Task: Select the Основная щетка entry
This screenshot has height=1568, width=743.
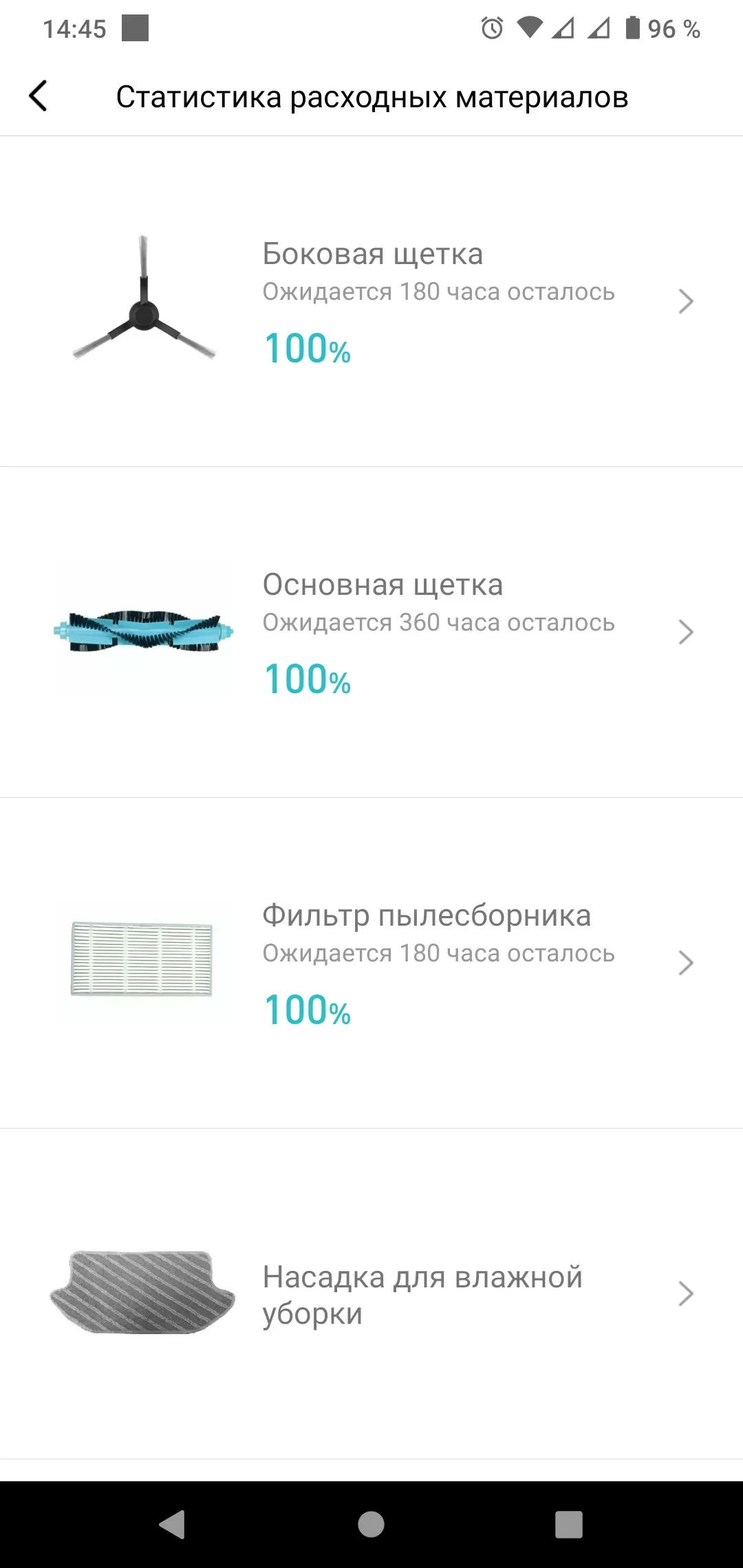Action: [383, 585]
